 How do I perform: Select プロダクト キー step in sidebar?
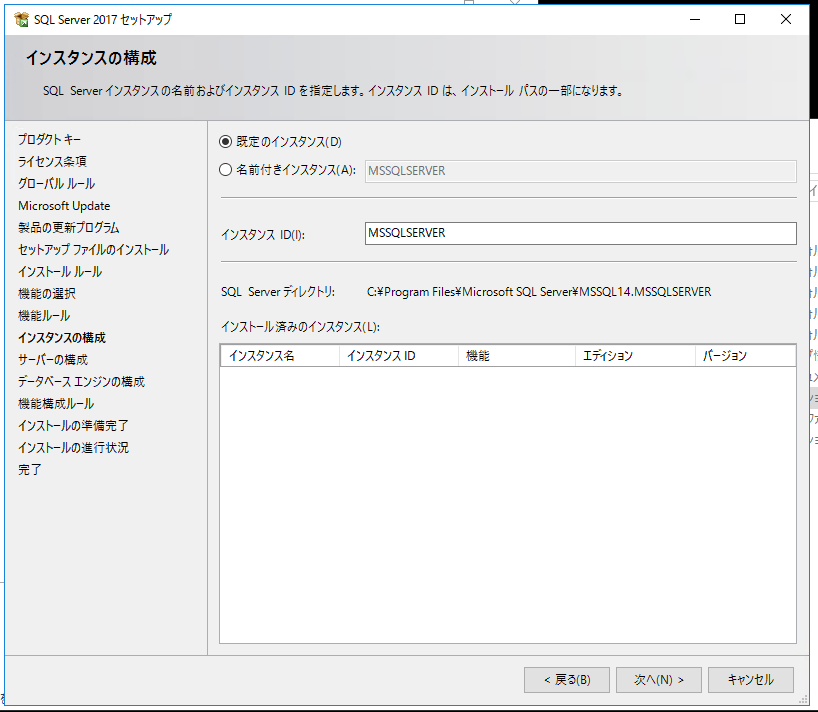[50, 140]
